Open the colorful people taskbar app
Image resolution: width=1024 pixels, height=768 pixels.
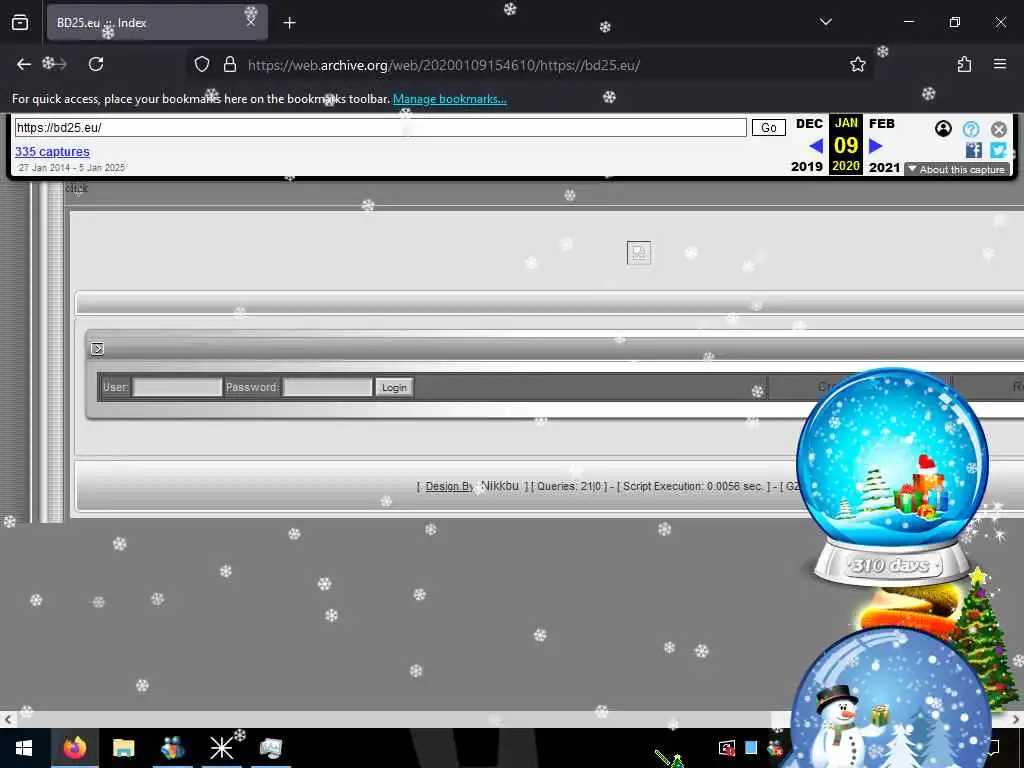coord(172,748)
